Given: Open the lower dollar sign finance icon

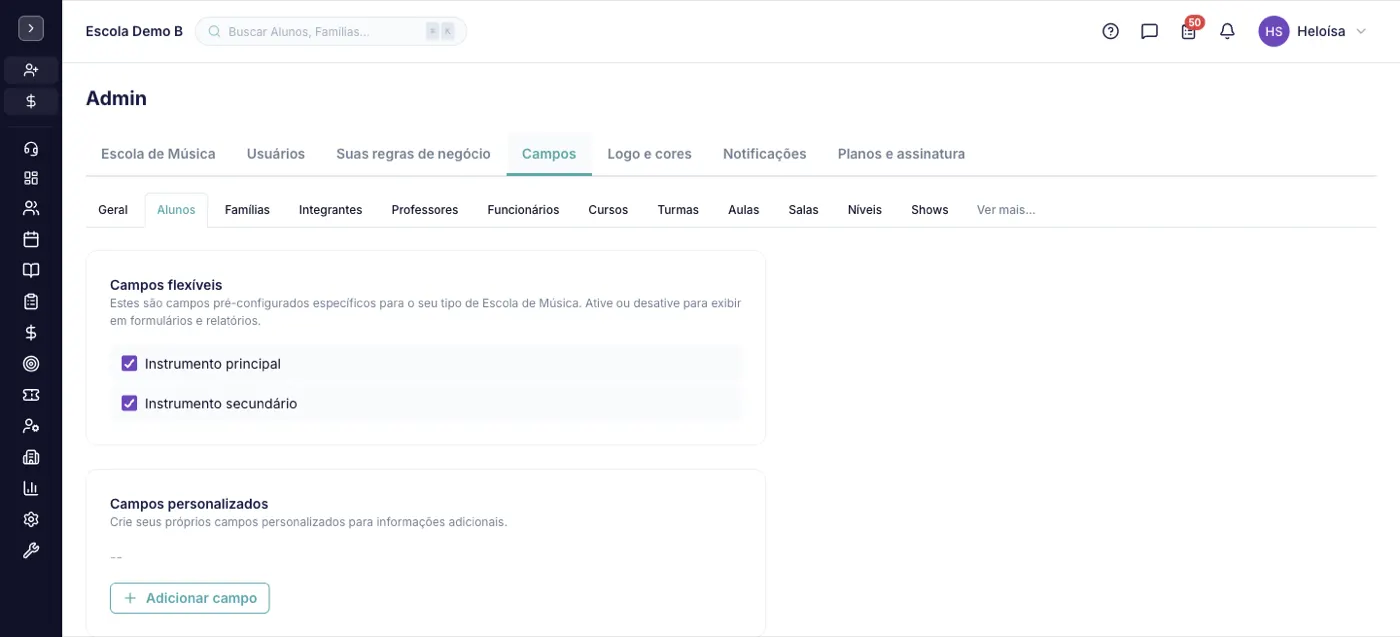Looking at the screenshot, I should click(31, 332).
